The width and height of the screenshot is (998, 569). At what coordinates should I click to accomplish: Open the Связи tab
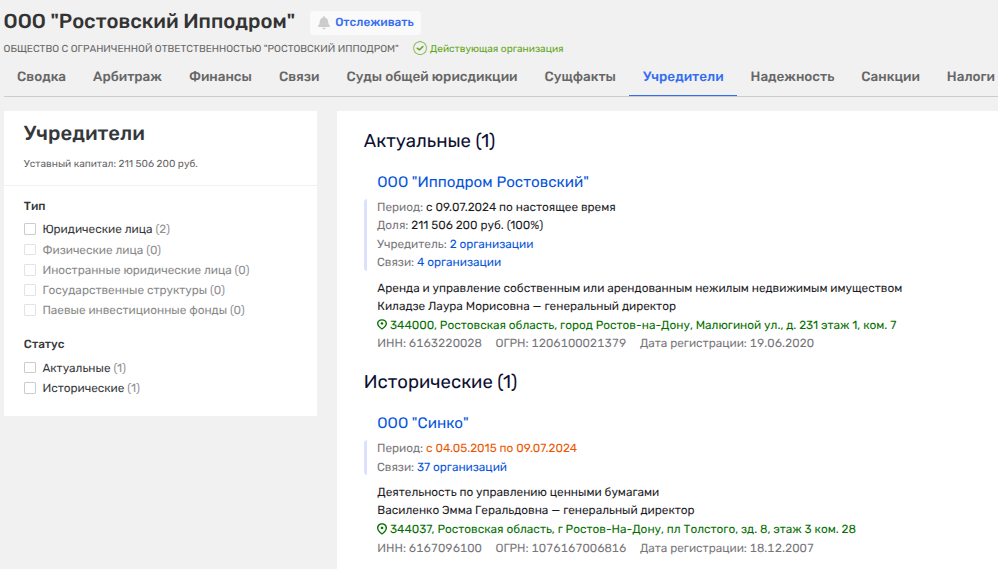click(x=299, y=77)
